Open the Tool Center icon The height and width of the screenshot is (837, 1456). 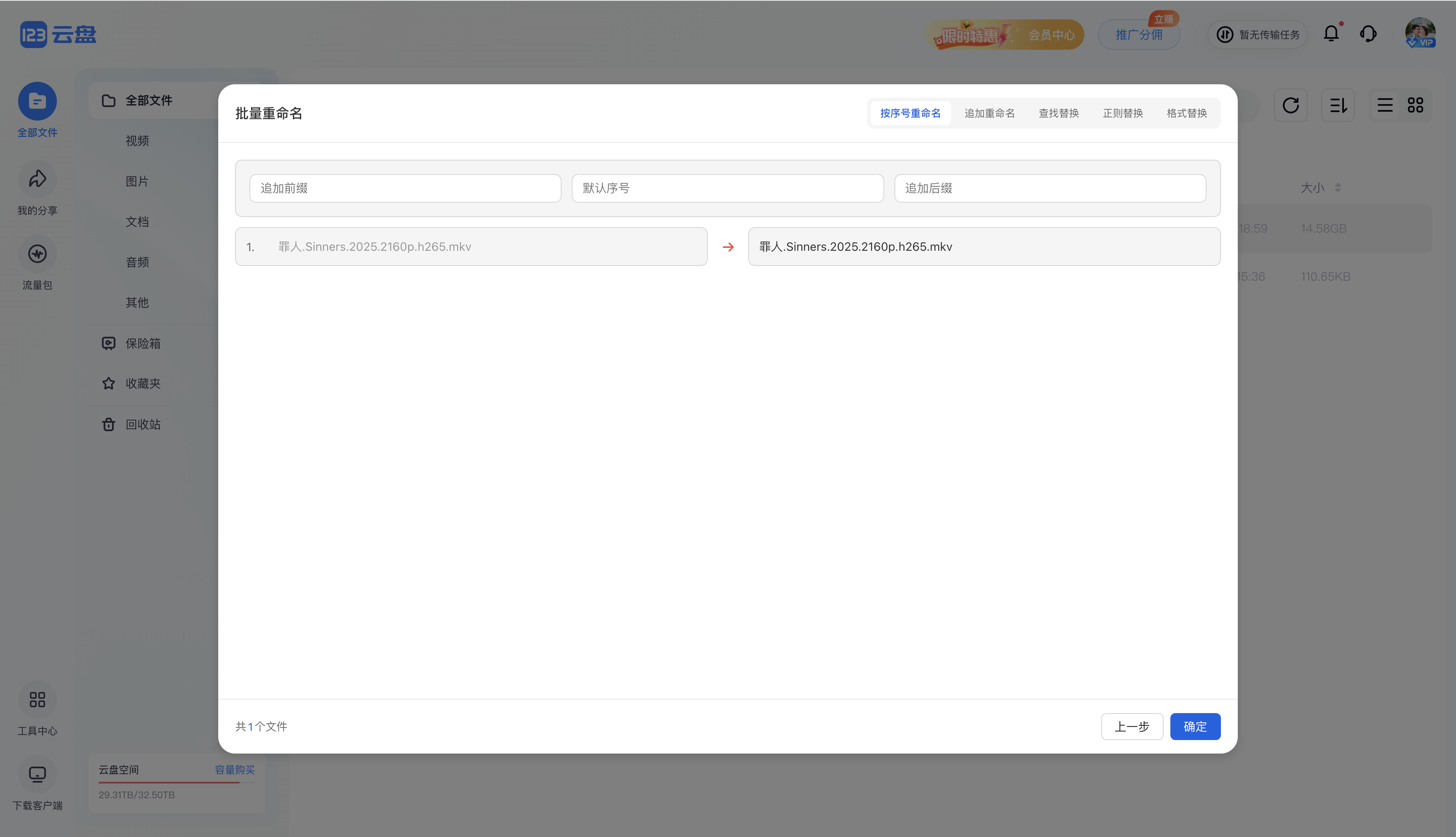click(x=37, y=700)
